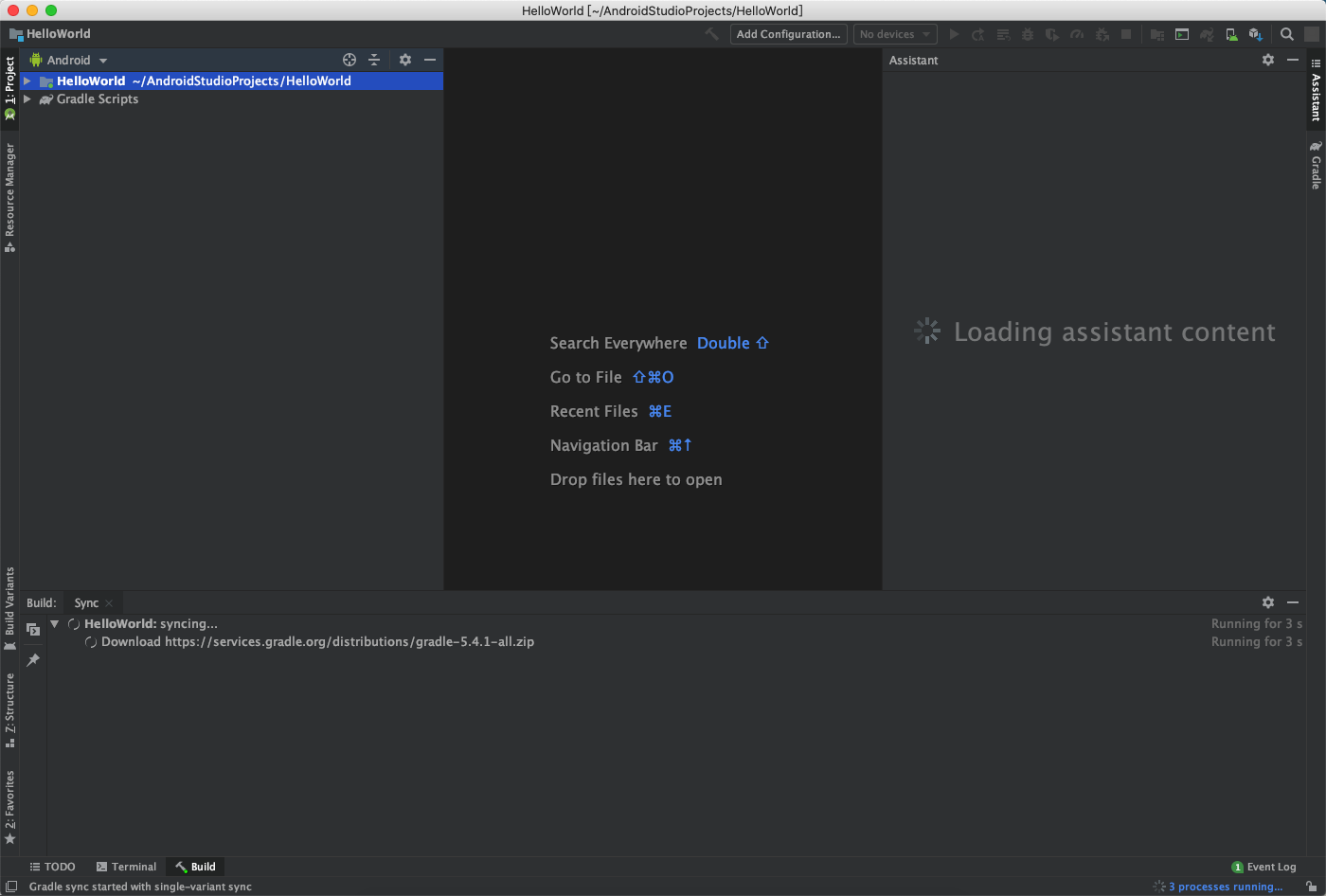Image resolution: width=1326 pixels, height=896 pixels.
Task: Open the 2: Favorites side tab
Action: (x=9, y=807)
